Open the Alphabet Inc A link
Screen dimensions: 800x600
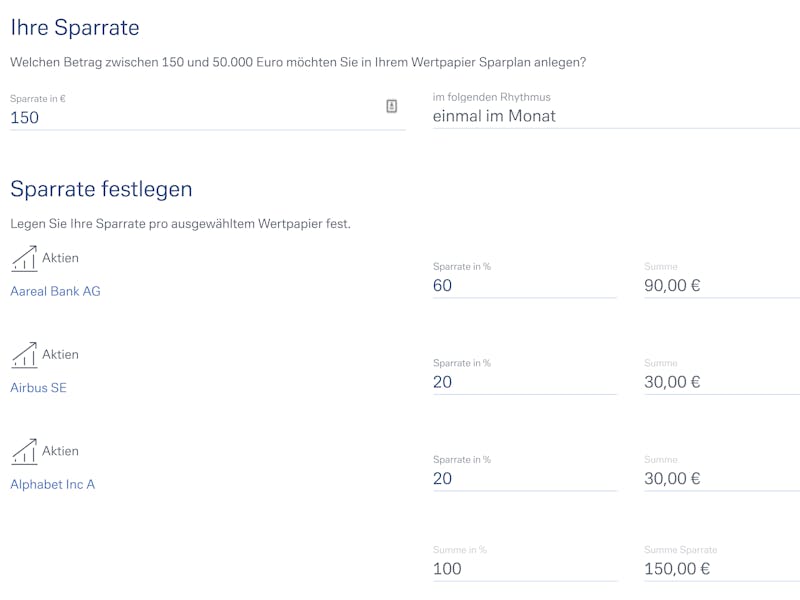coord(53,484)
